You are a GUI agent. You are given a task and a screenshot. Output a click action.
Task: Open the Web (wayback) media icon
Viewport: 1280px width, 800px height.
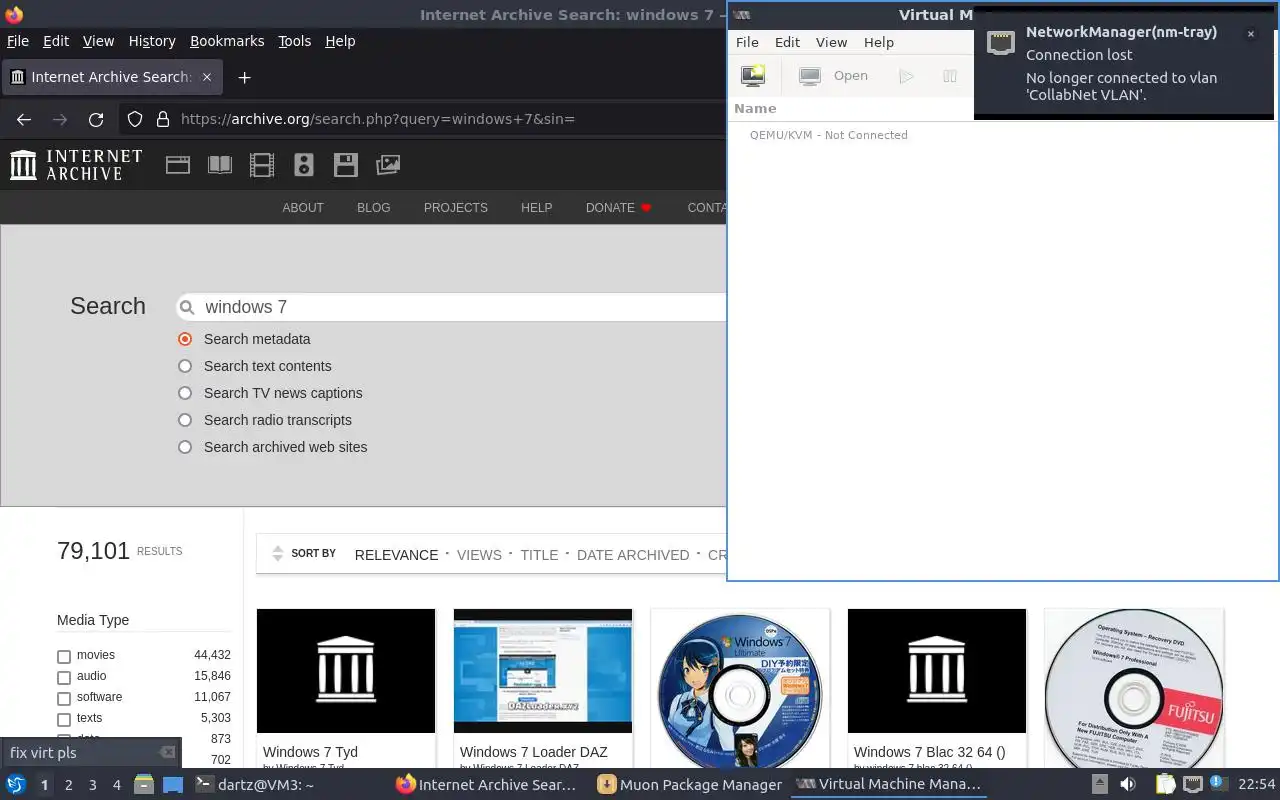[x=178, y=165]
